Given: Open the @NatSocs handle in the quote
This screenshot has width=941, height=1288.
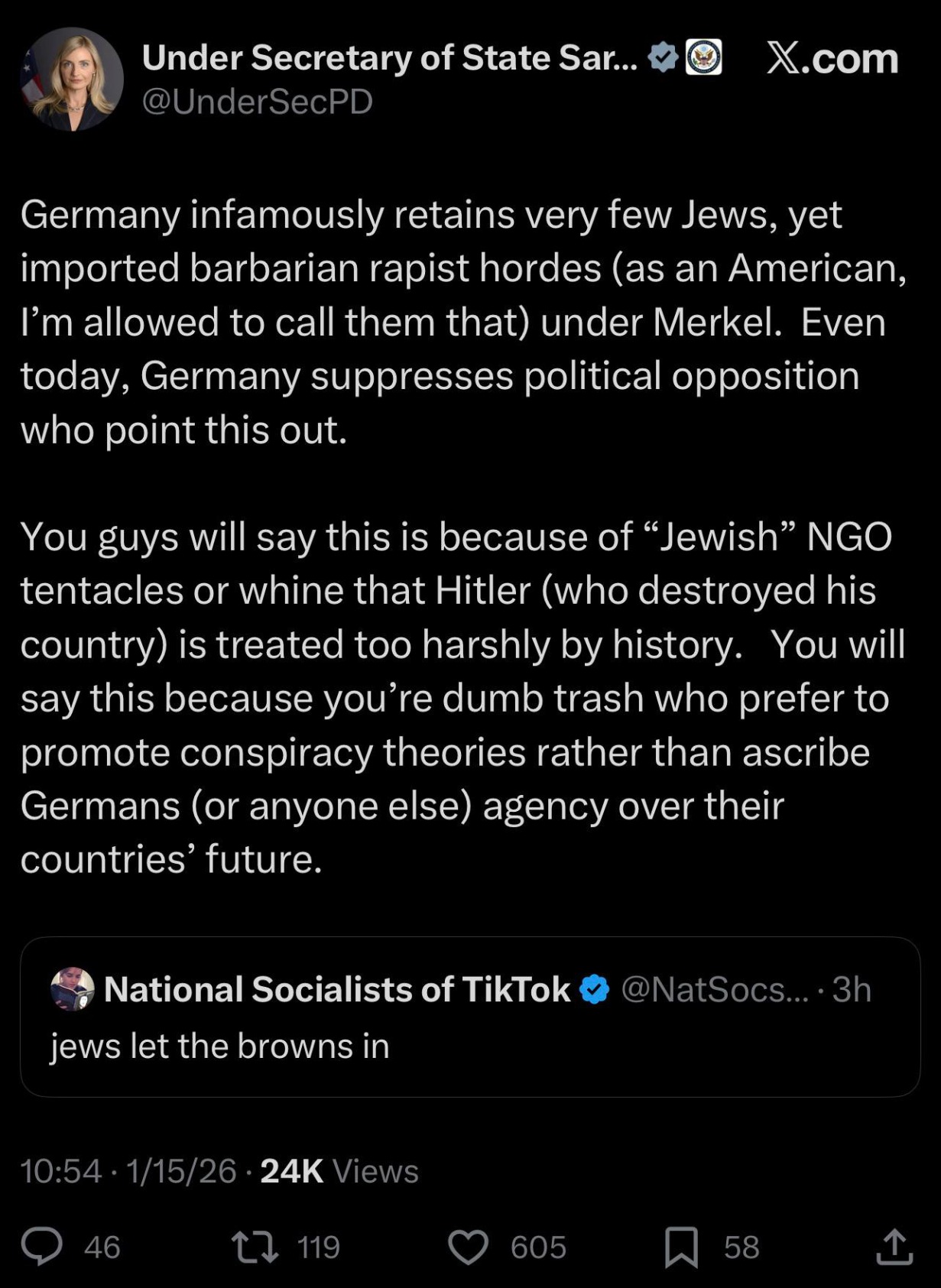Looking at the screenshot, I should [714, 989].
